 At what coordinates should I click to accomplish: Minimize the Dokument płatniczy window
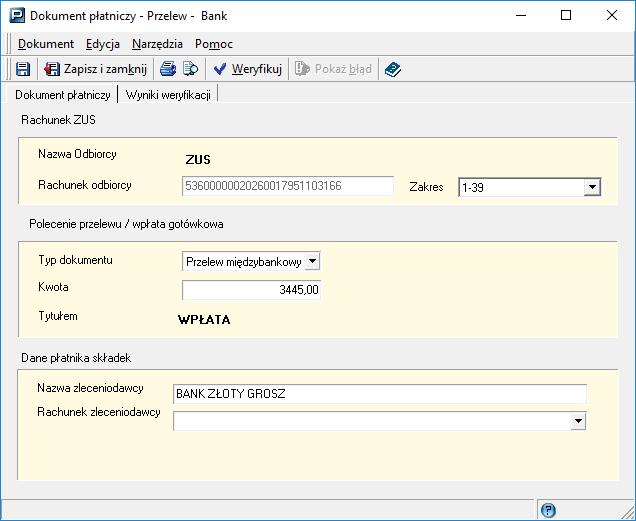521,15
